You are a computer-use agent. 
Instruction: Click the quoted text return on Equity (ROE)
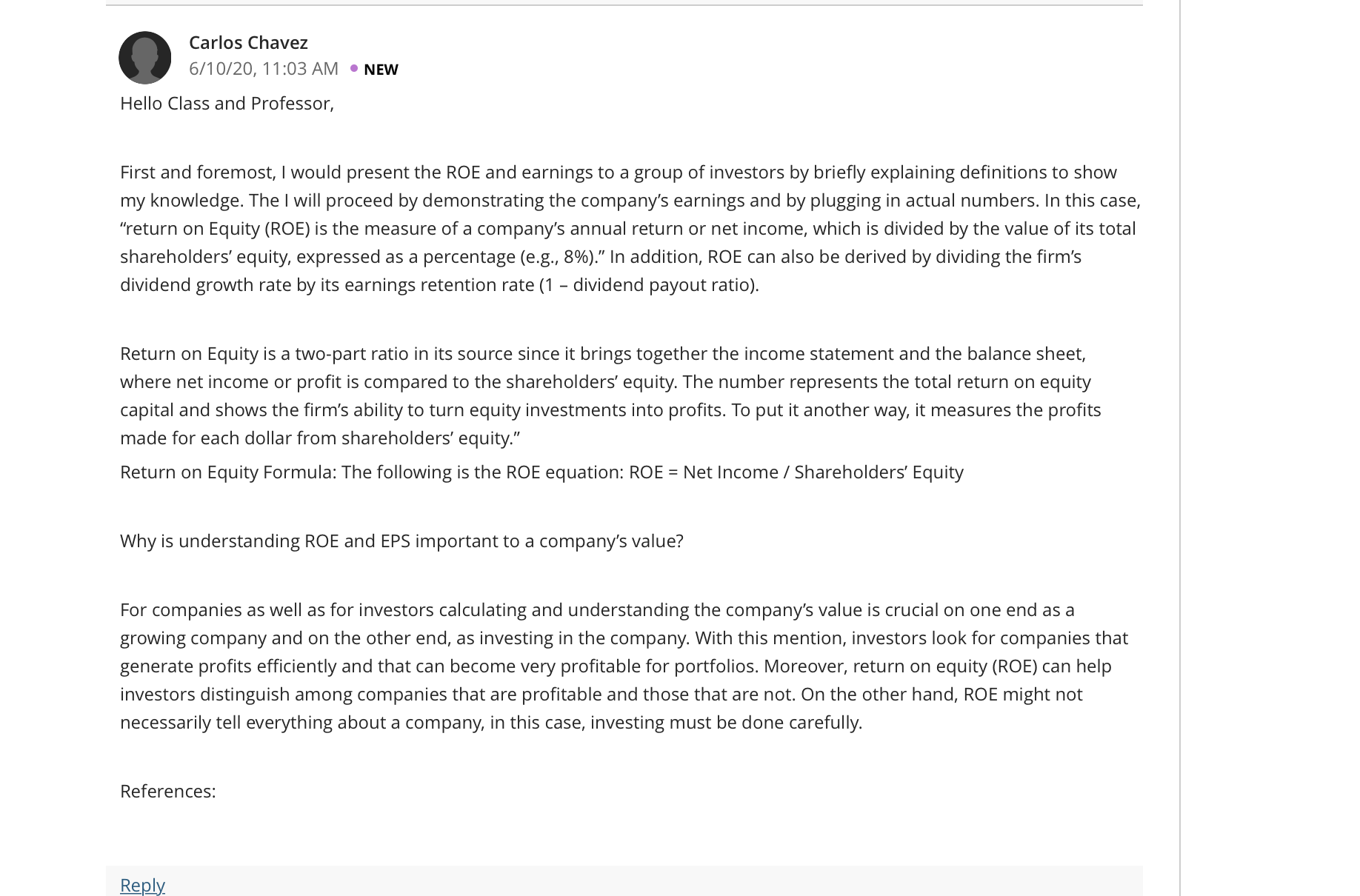point(215,228)
